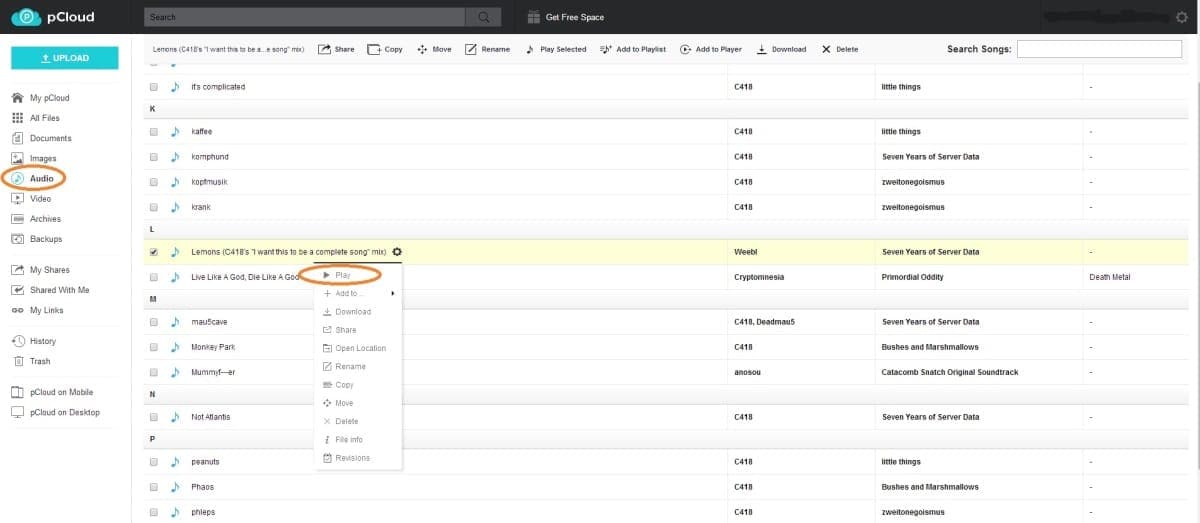Select Download in the context menu
Image resolution: width=1200 pixels, height=523 pixels.
coord(357,312)
